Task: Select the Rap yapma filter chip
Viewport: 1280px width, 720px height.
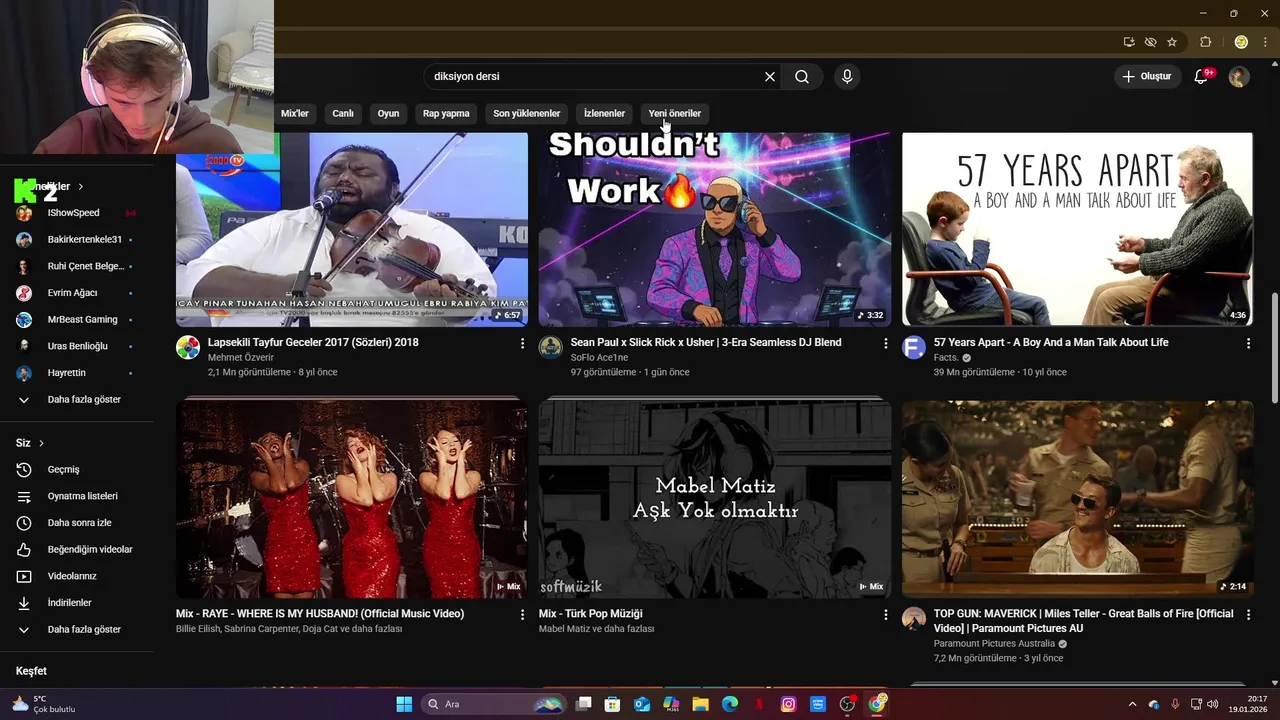Action: [446, 113]
